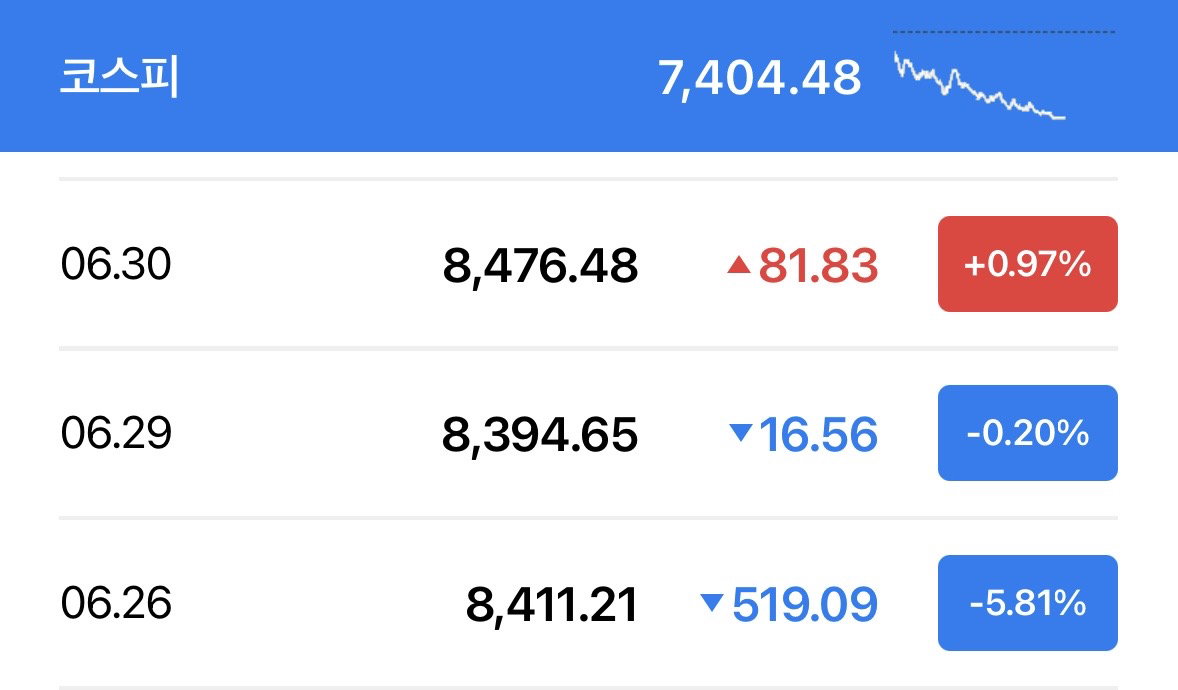The width and height of the screenshot is (1178, 690).
Task: Select the 06.29 date row
Action: pos(588,433)
